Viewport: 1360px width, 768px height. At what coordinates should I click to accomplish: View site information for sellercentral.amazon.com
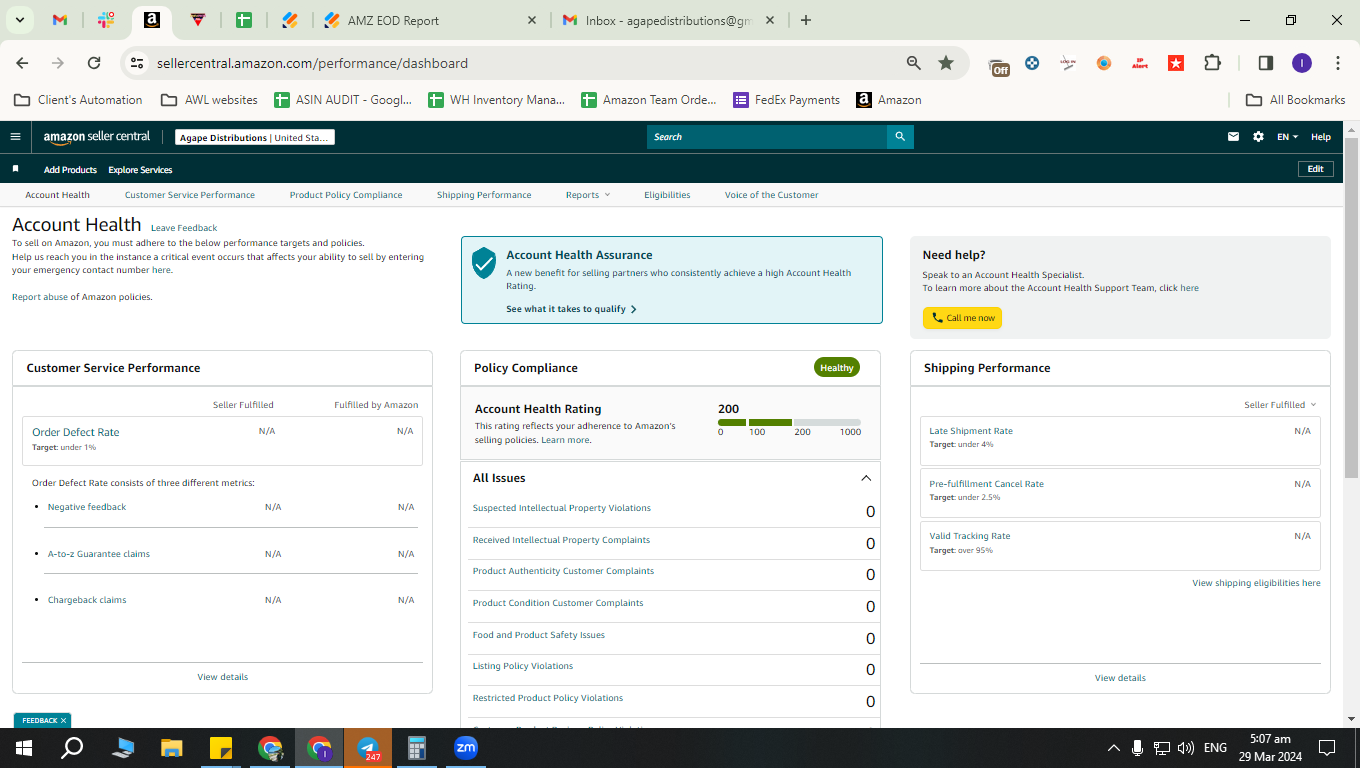click(137, 63)
